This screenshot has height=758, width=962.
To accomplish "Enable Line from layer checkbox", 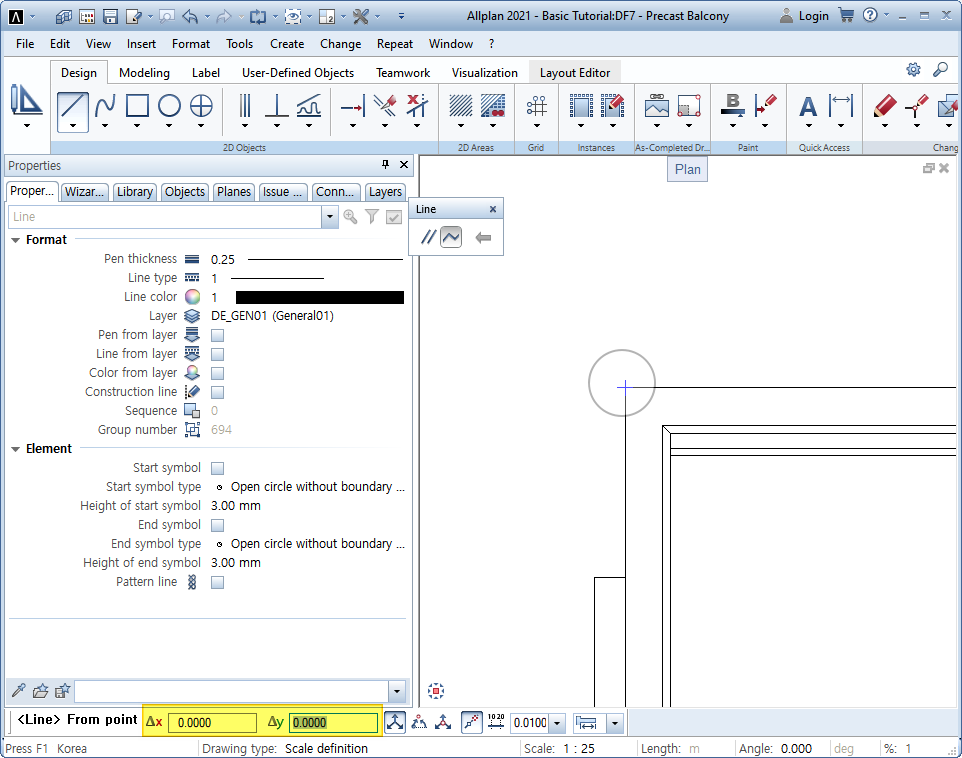I will (217, 354).
